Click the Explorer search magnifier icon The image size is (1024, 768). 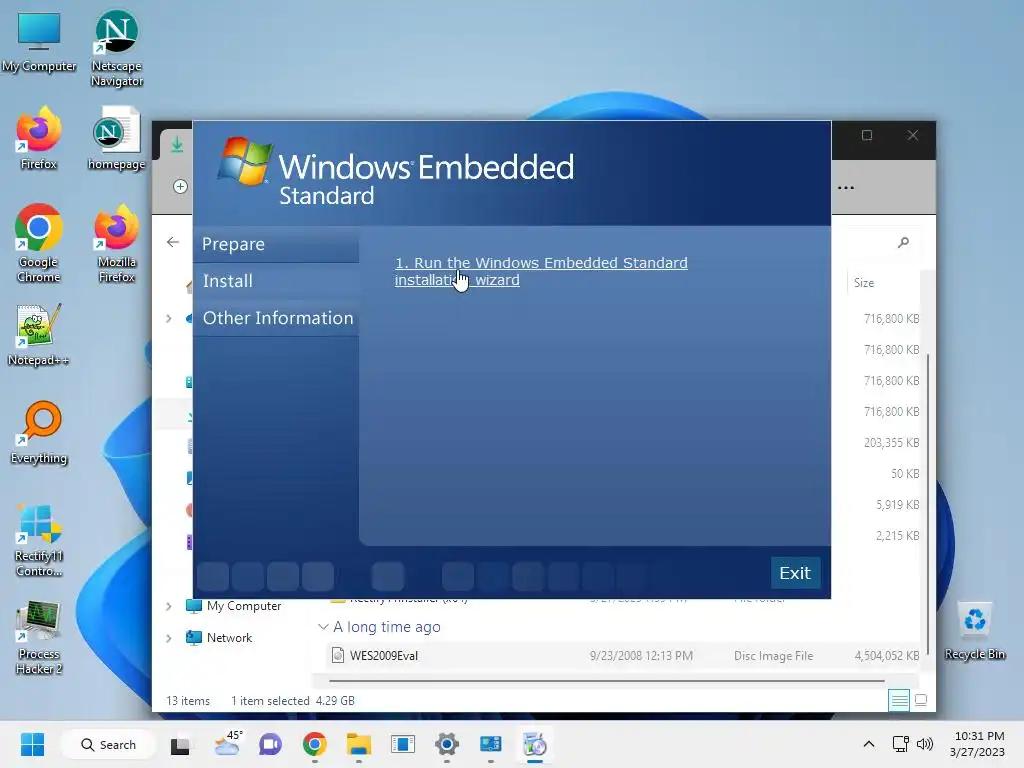[x=903, y=242]
